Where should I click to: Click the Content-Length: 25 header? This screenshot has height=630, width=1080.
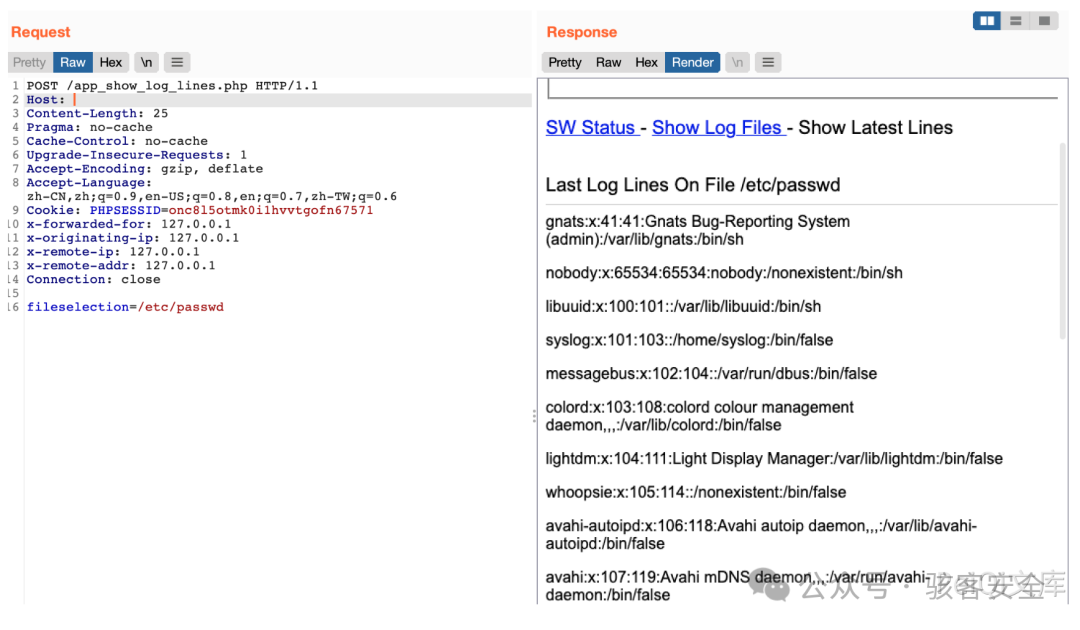coord(97,114)
